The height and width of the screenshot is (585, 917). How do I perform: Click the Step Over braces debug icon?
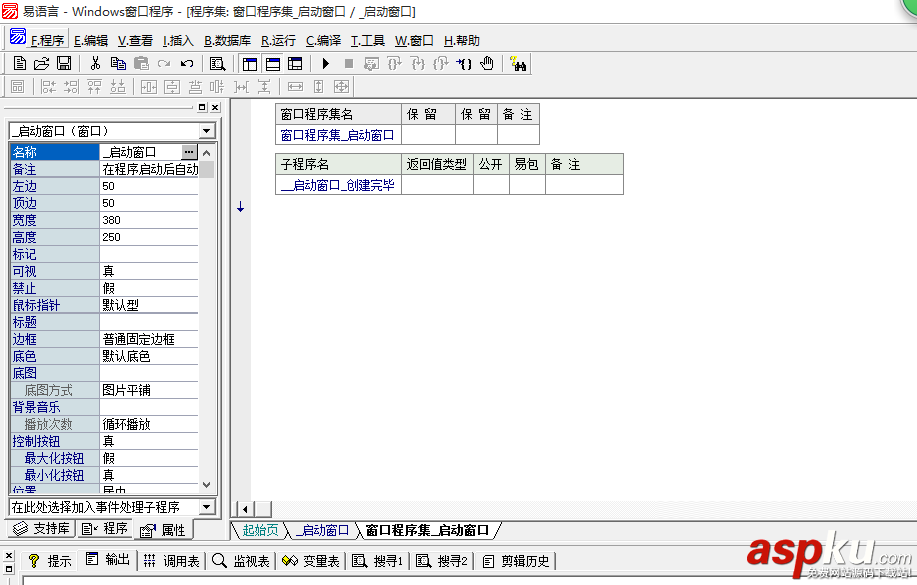point(395,63)
